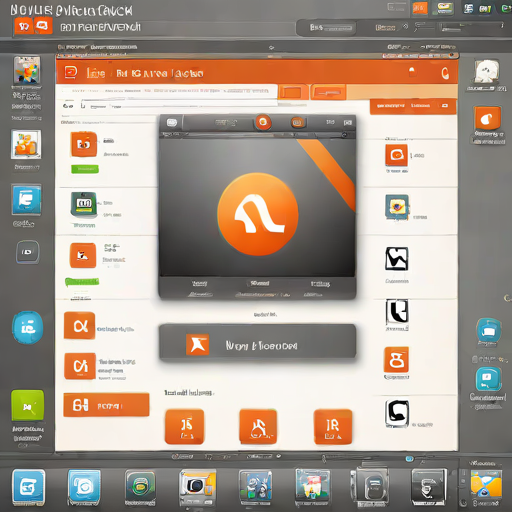Click the round orange button in dialog toolbar
This screenshot has width=512, height=512.
[263, 122]
